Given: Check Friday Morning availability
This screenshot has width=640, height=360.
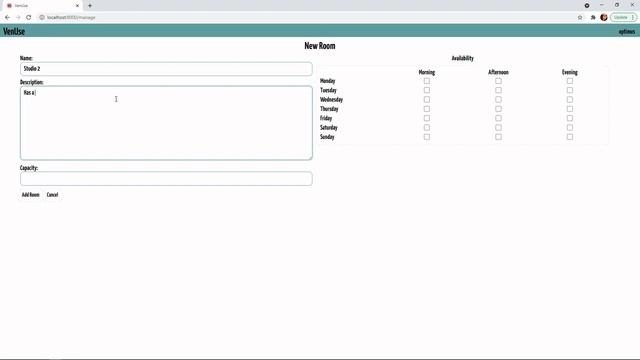Looking at the screenshot, I should point(427,118).
